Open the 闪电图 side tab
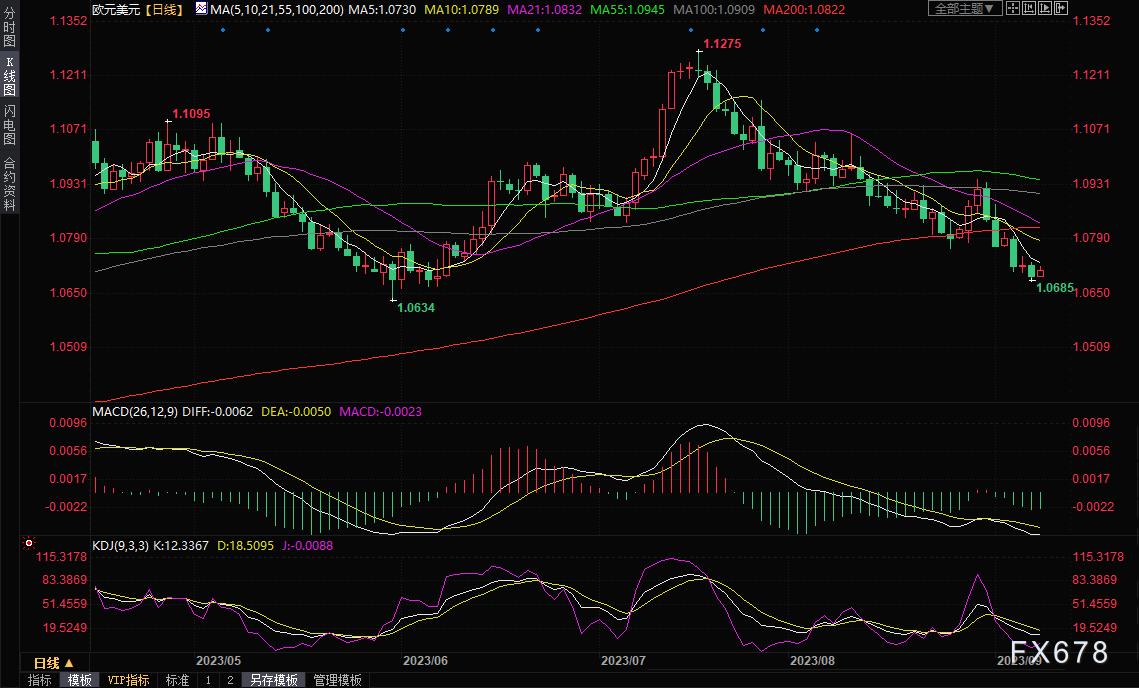This screenshot has width=1139, height=688. 9,123
